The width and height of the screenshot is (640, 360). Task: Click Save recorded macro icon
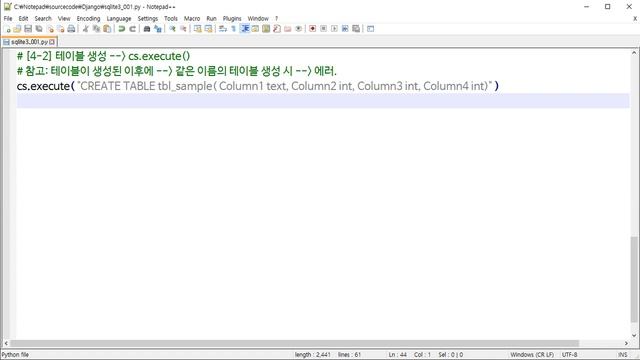[x=356, y=29]
